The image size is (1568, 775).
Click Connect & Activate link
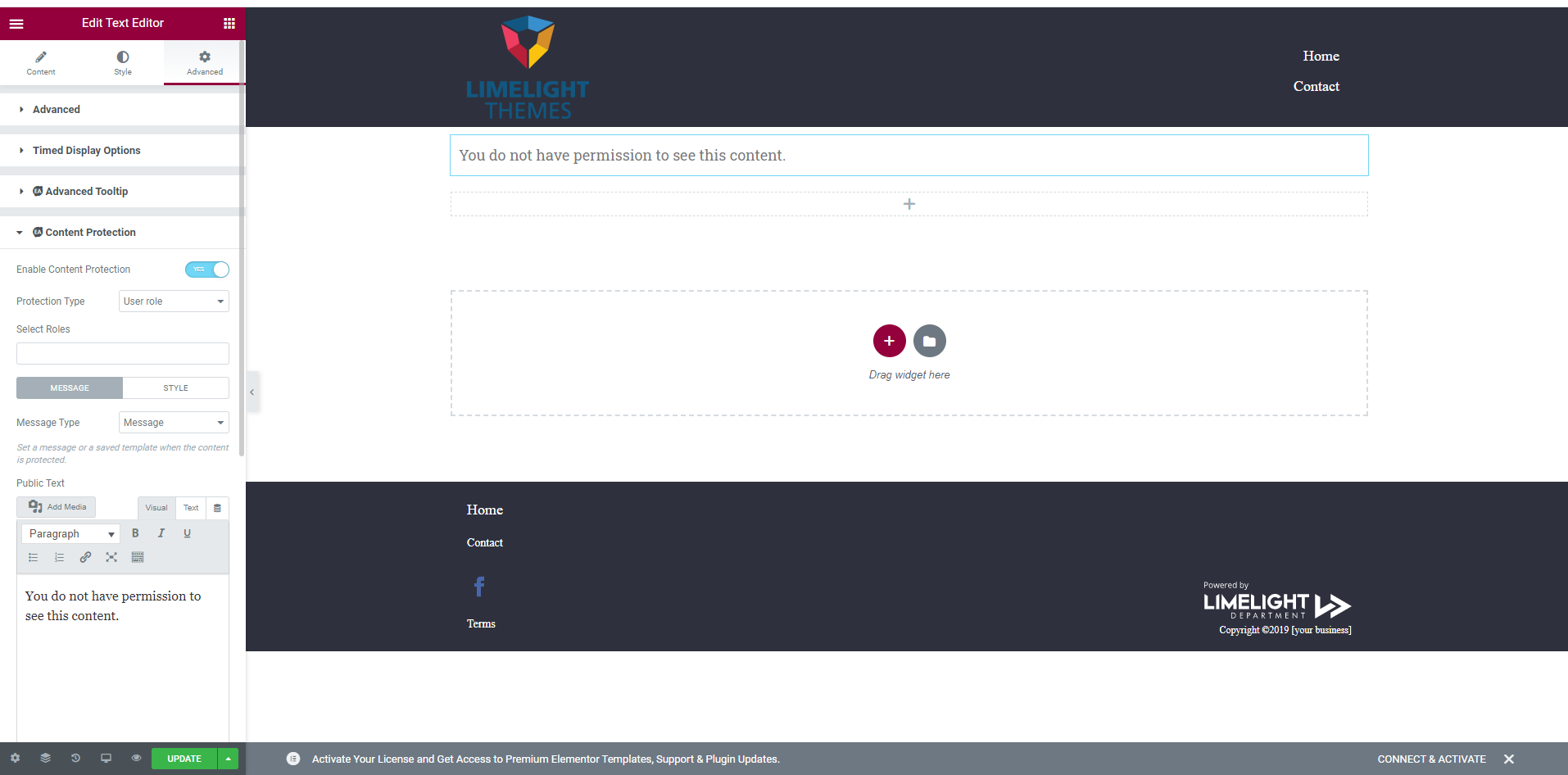pos(1431,759)
